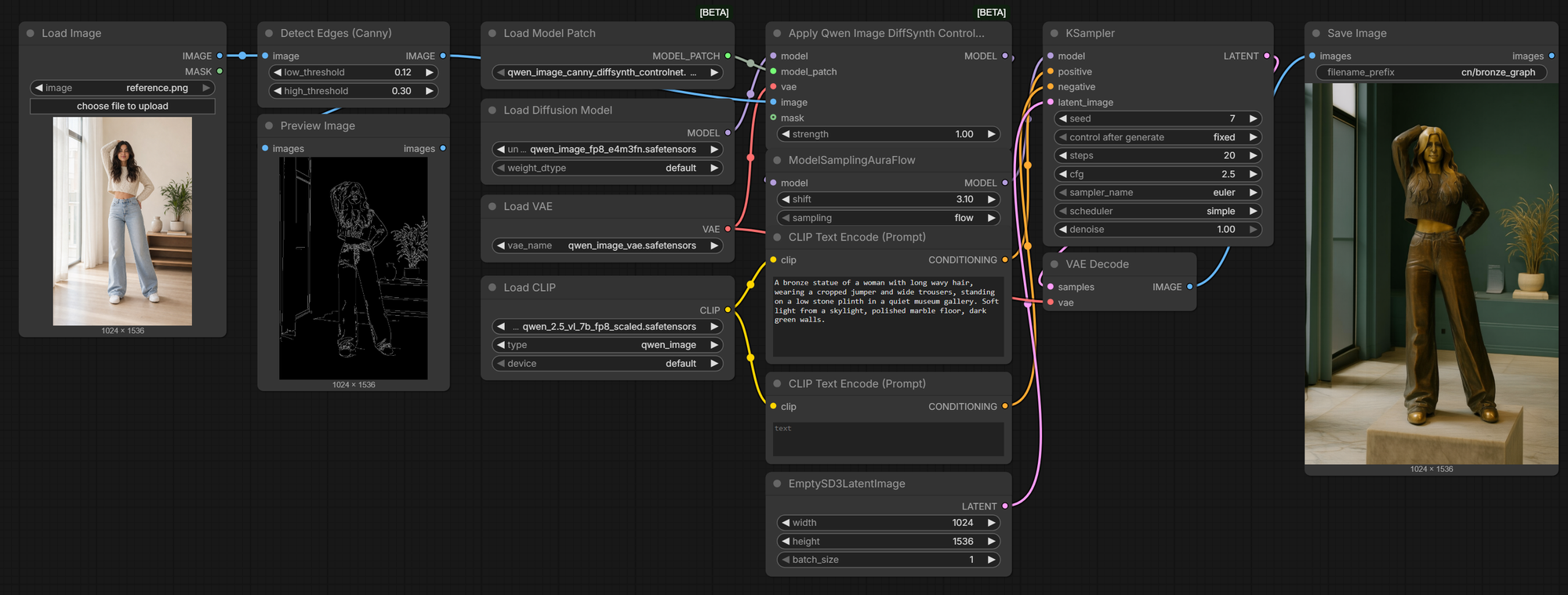
Task: Decrease strength value with left arrow
Action: tap(786, 134)
